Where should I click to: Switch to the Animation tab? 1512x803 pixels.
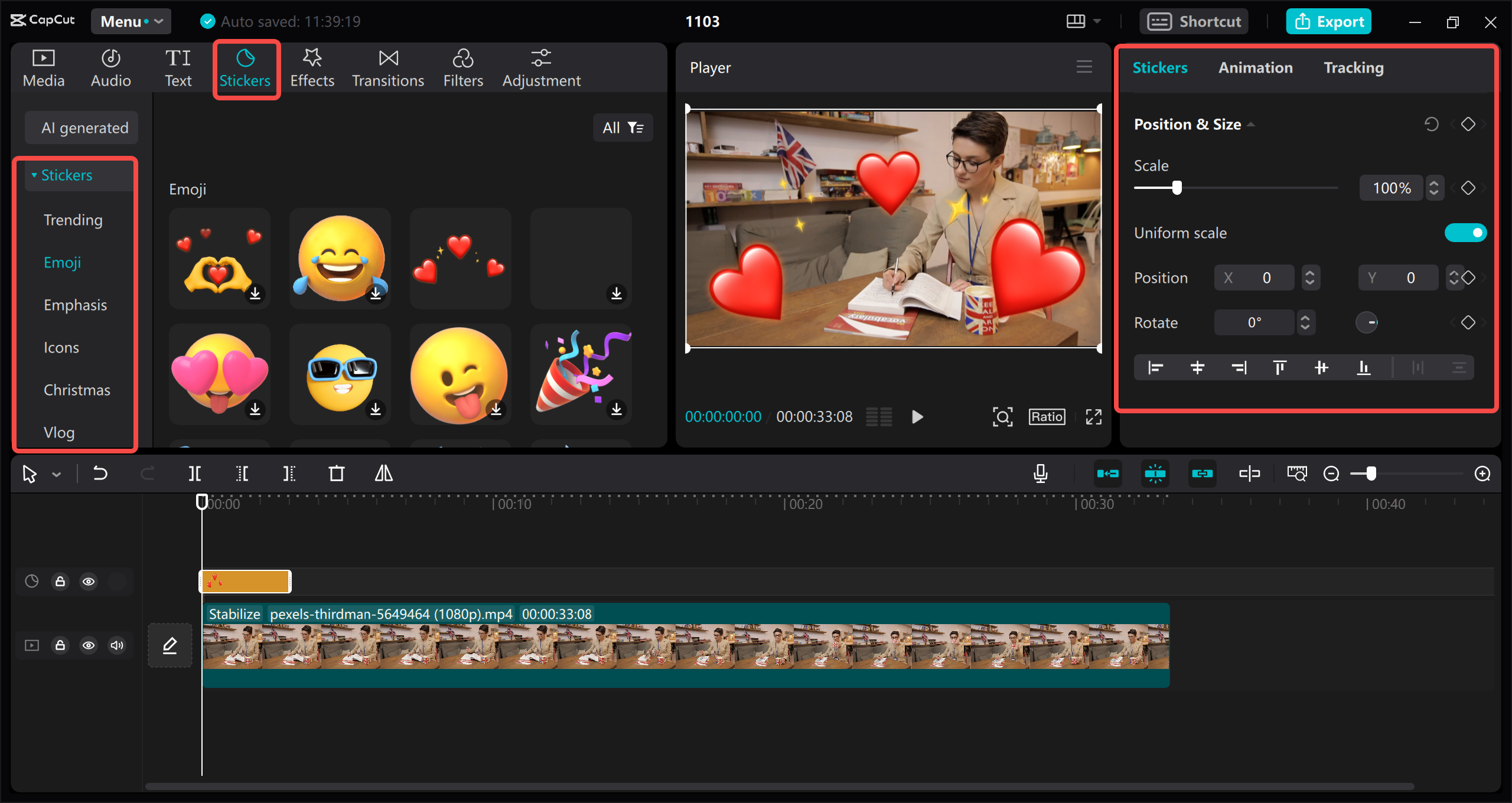[x=1255, y=68]
